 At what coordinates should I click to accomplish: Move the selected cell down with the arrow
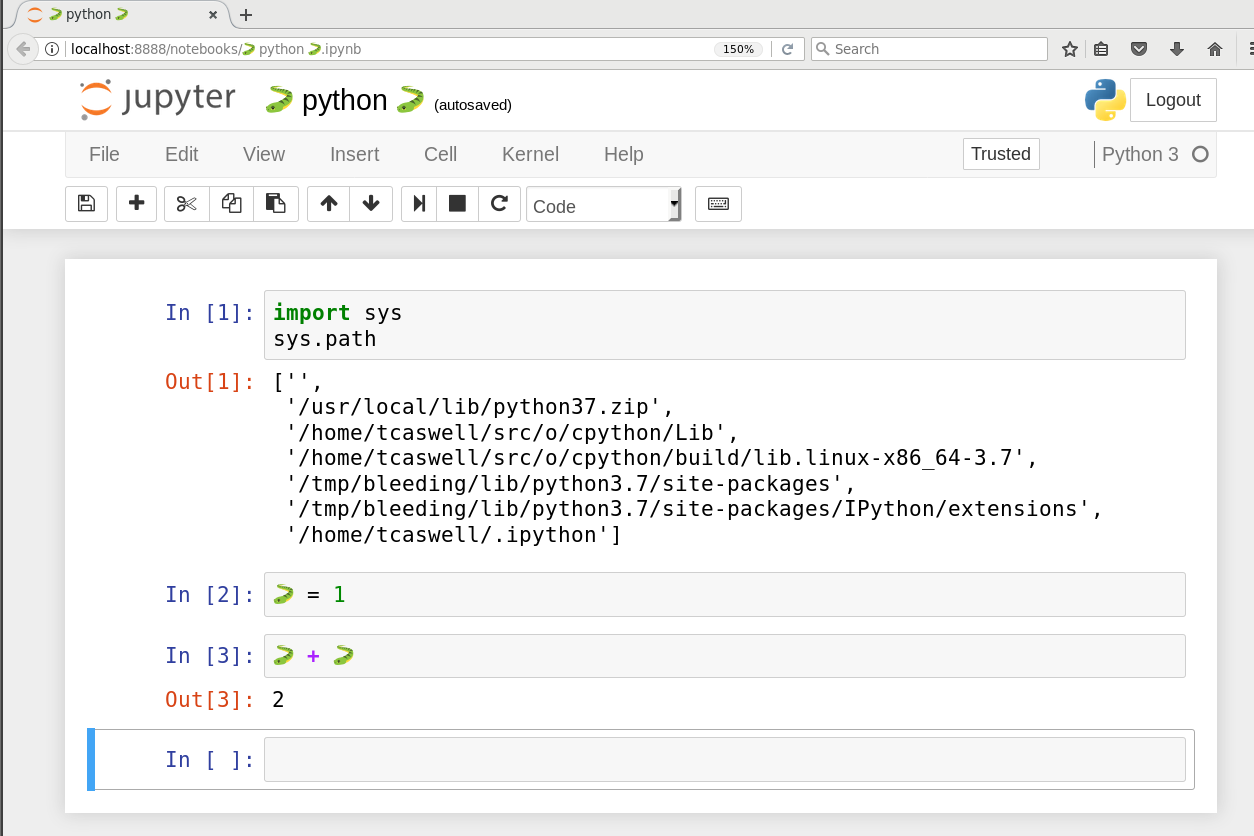point(371,204)
